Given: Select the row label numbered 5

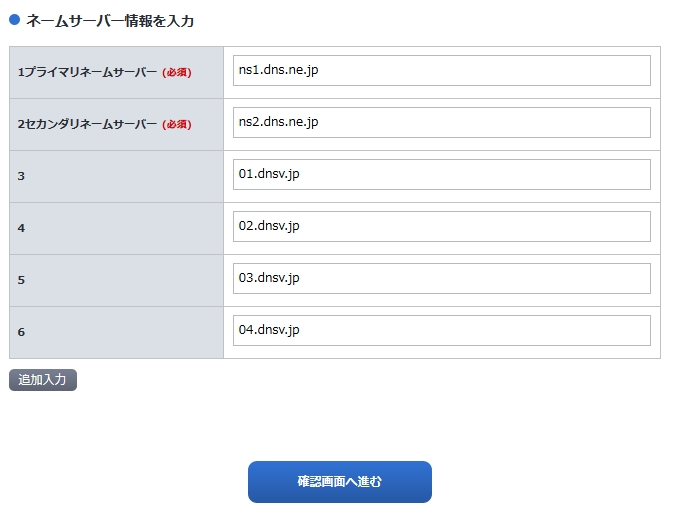Looking at the screenshot, I should [21, 281].
